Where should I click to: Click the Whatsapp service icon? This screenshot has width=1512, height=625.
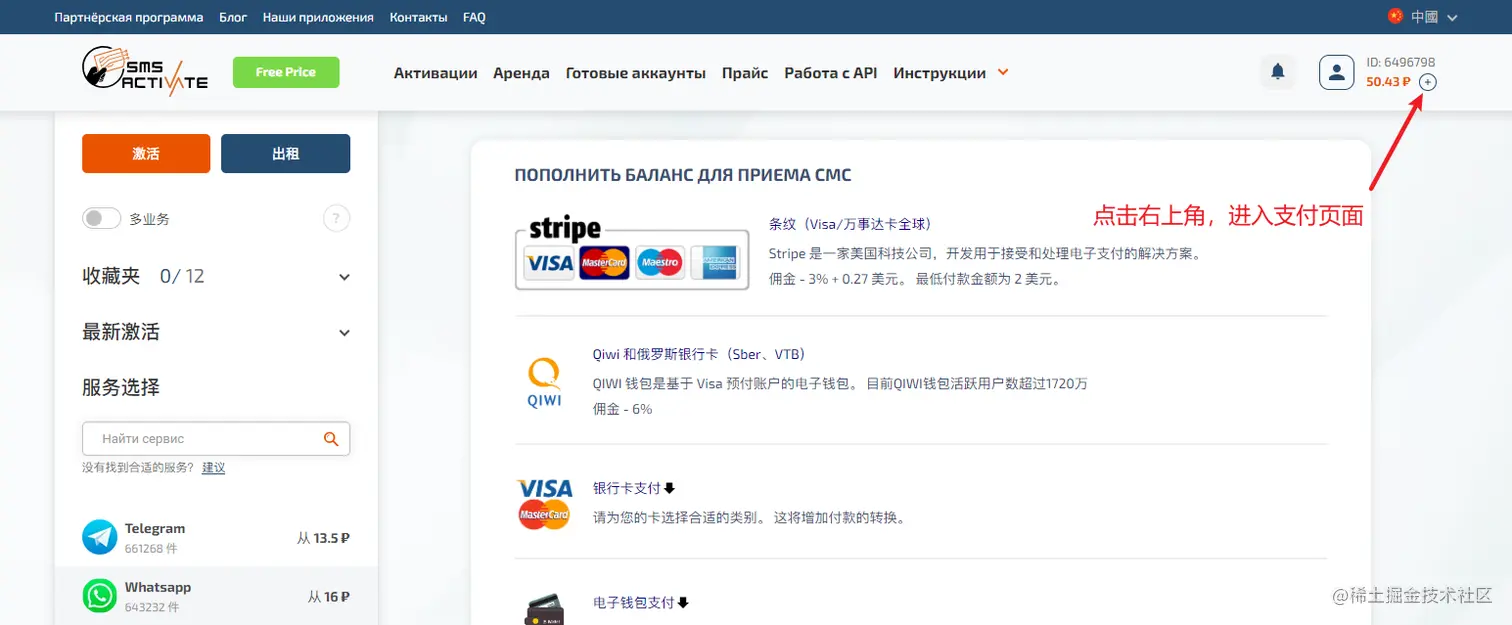point(100,596)
